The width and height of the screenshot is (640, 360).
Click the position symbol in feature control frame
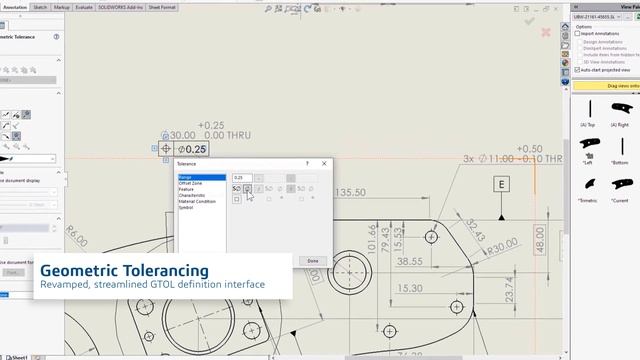[x=166, y=149]
